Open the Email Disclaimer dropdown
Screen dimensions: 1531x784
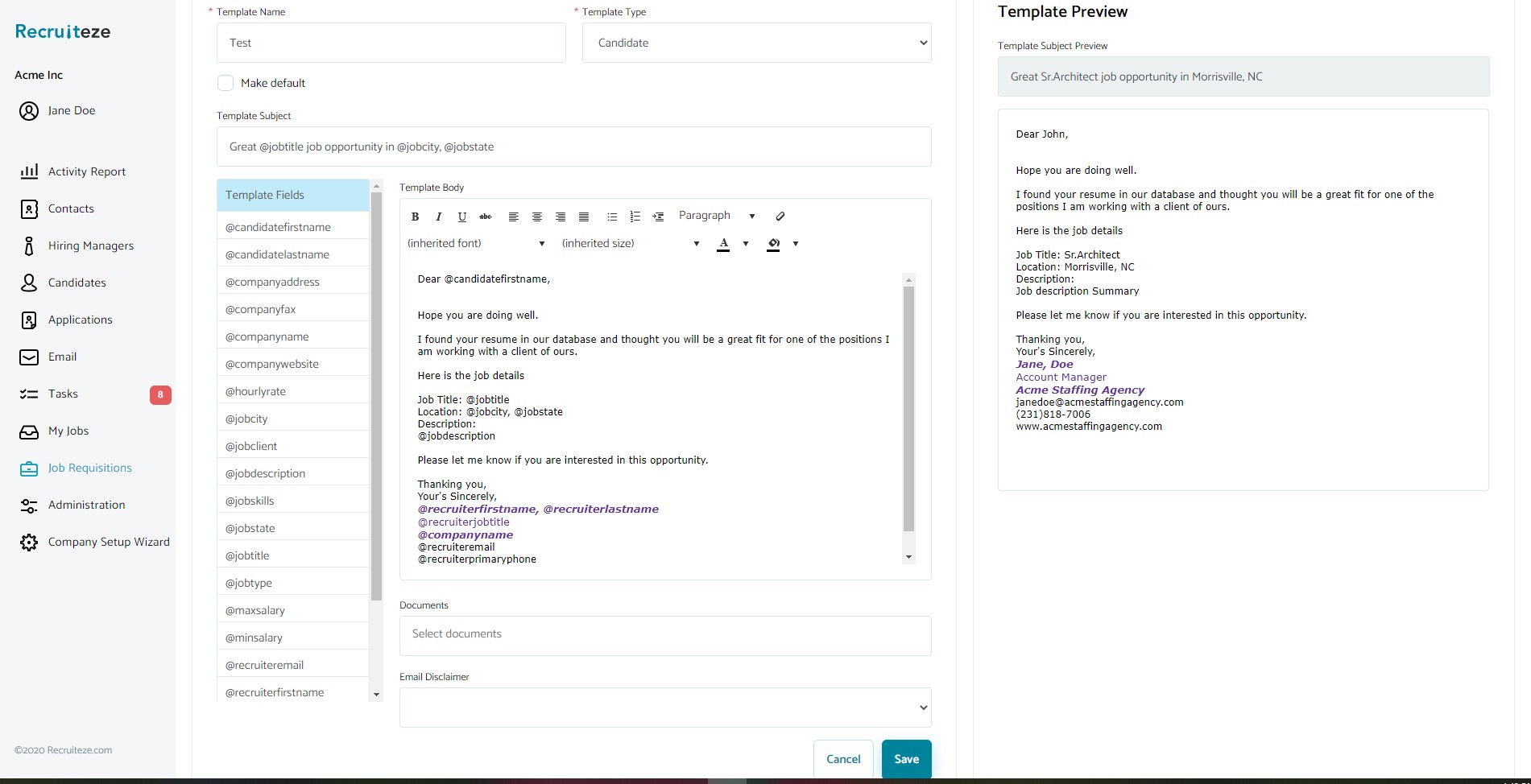664,707
